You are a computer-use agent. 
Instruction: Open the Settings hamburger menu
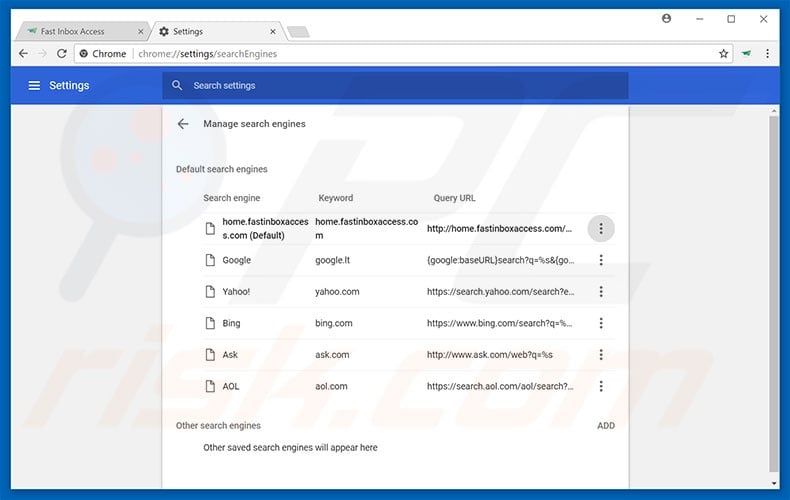(x=34, y=85)
